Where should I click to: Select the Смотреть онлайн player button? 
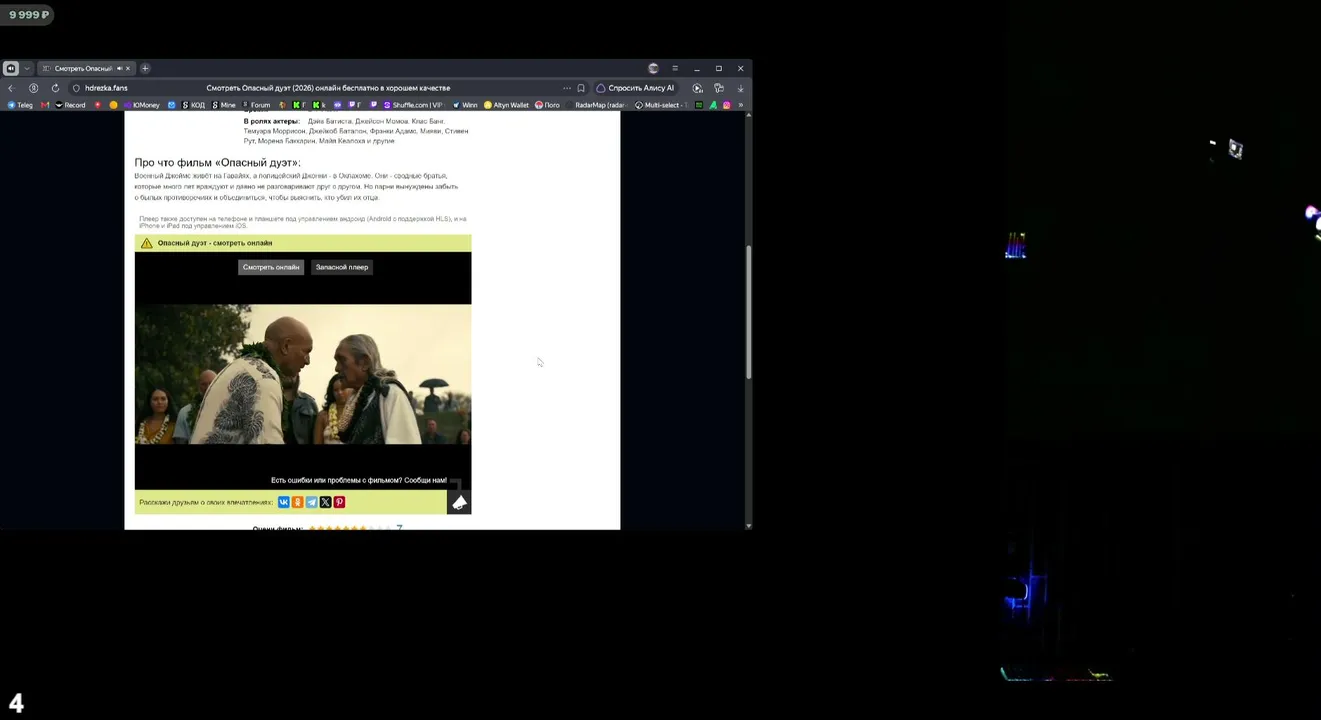(271, 267)
